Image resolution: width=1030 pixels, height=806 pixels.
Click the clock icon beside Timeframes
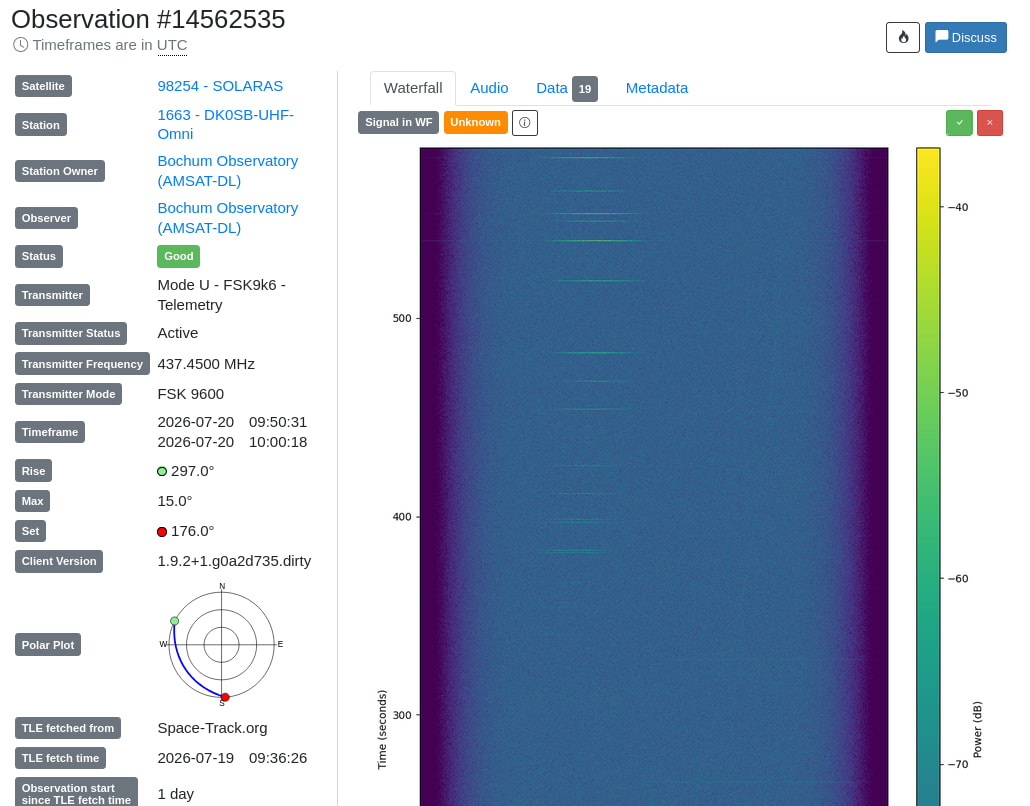[21, 45]
